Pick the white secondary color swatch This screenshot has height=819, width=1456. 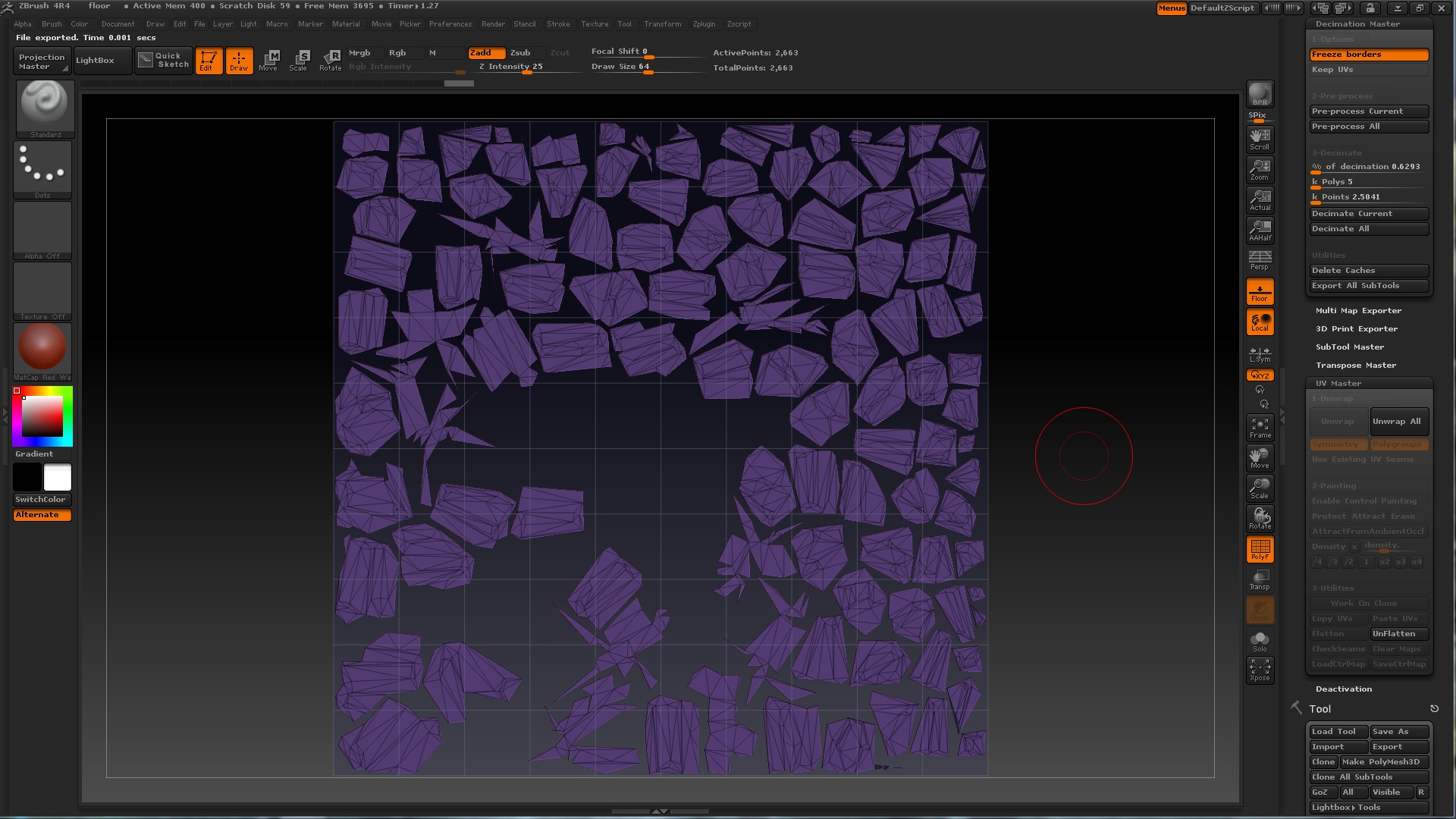58,477
